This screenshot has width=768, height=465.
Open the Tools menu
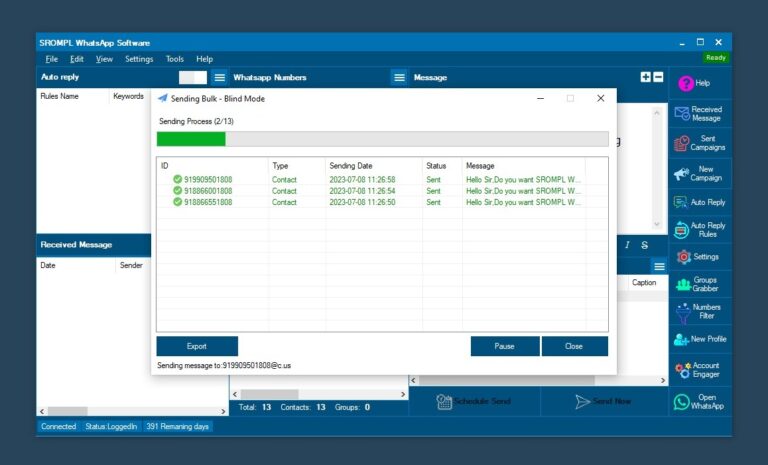175,59
